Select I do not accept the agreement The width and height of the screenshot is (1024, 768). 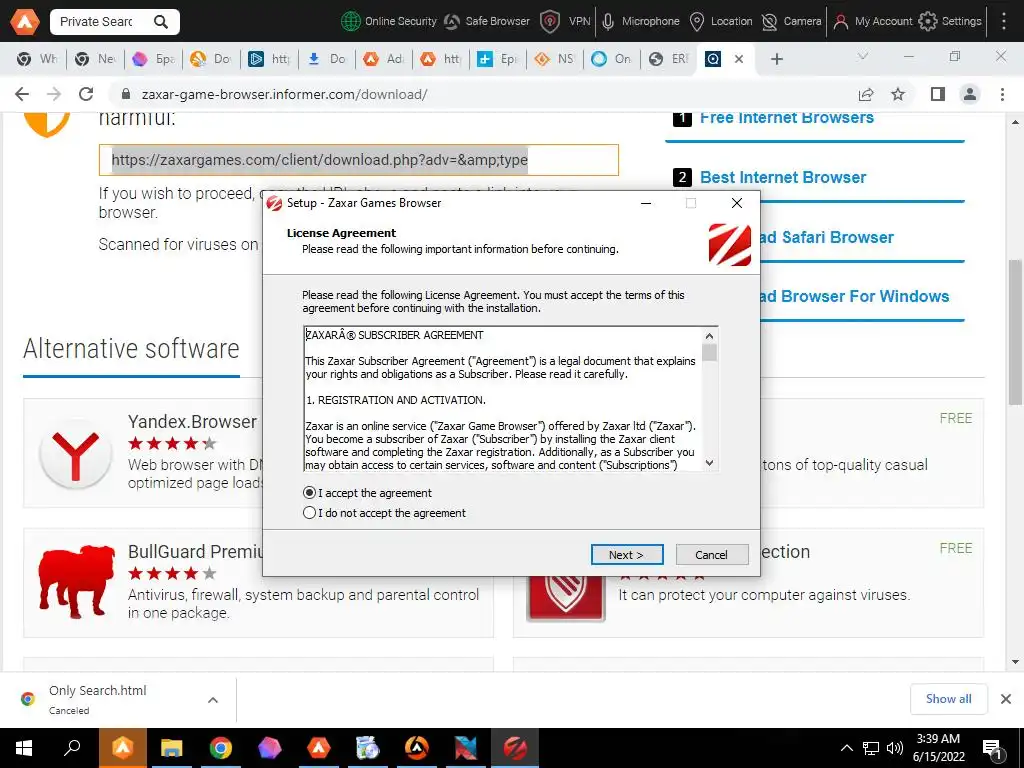point(385,513)
